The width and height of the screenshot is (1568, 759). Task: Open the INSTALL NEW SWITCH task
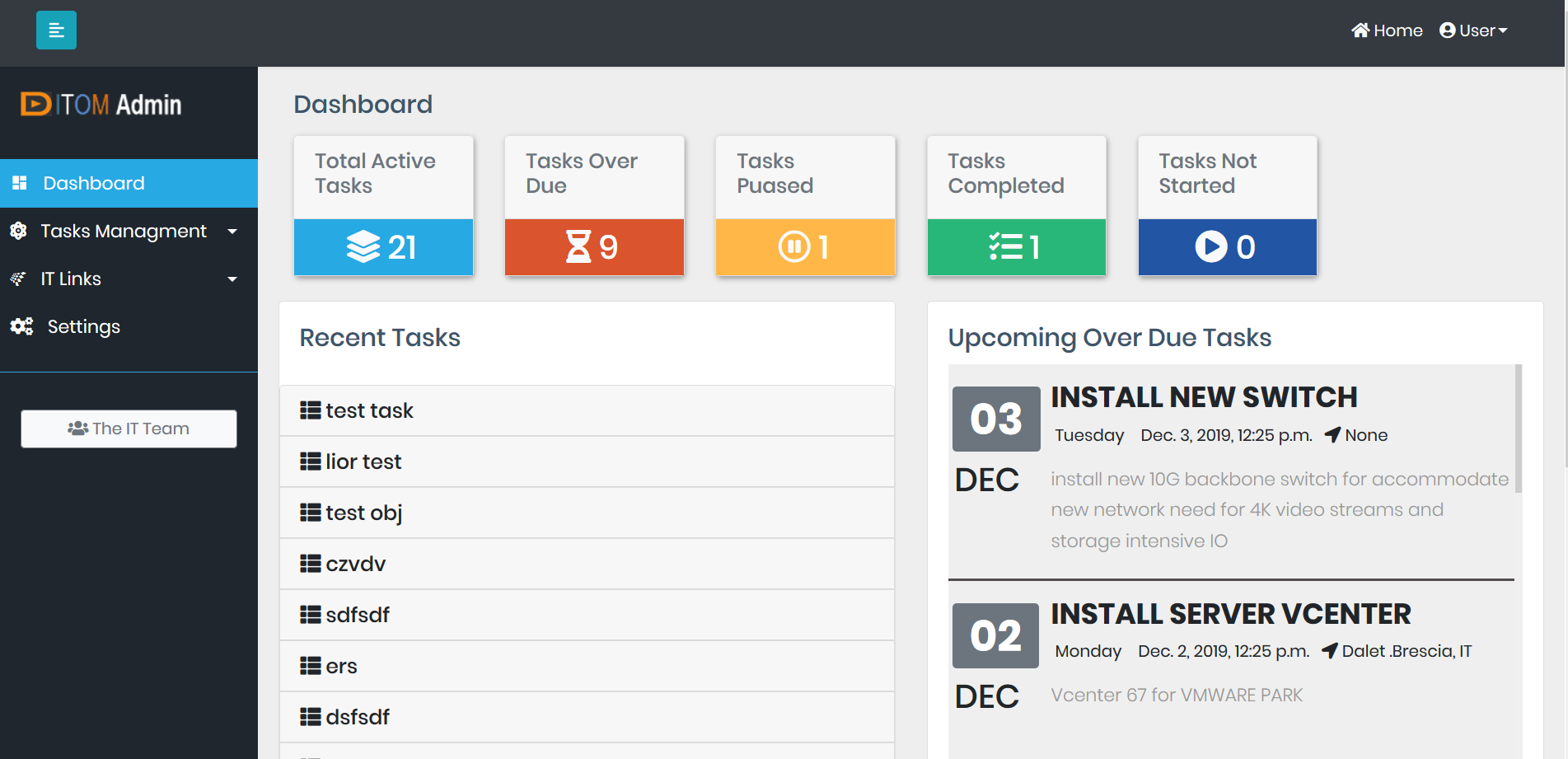[1204, 396]
